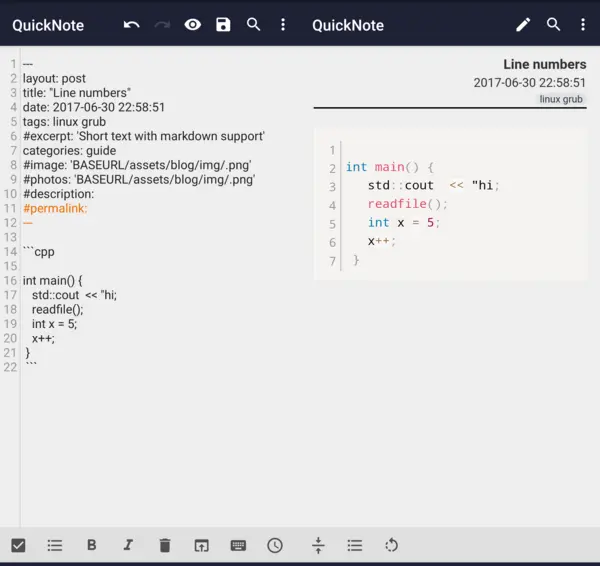Open the preview pane overflow menu
600x566 pixels.
pos(583,25)
